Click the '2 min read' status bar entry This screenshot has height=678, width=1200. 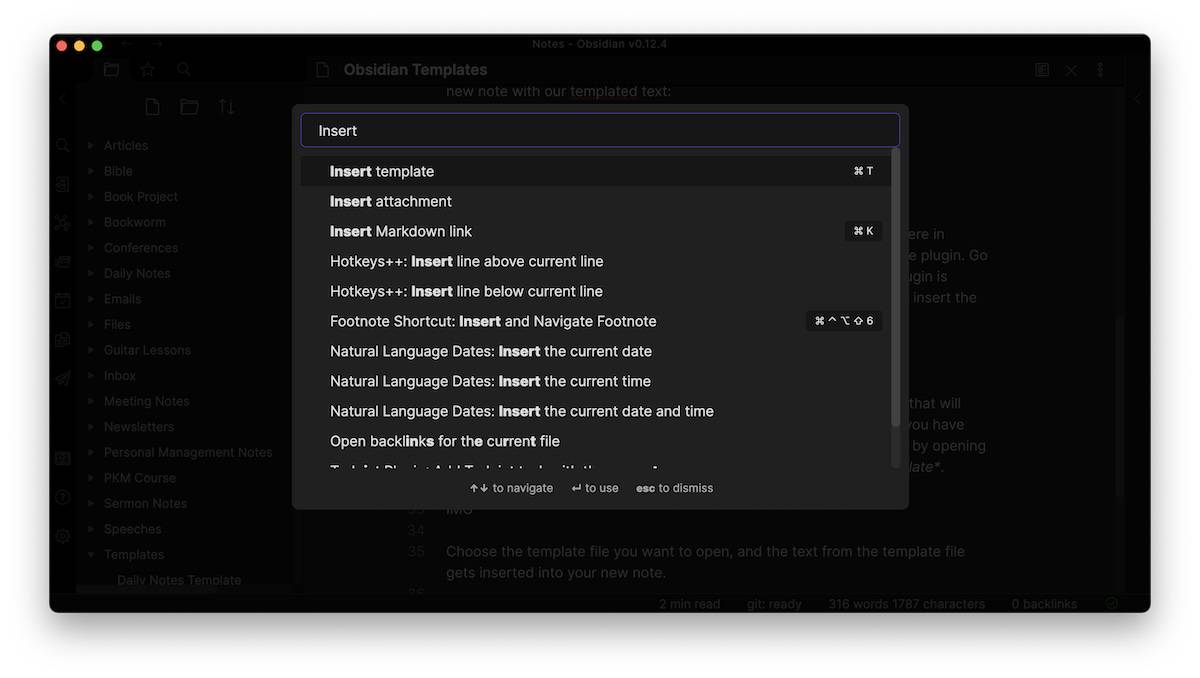click(692, 604)
